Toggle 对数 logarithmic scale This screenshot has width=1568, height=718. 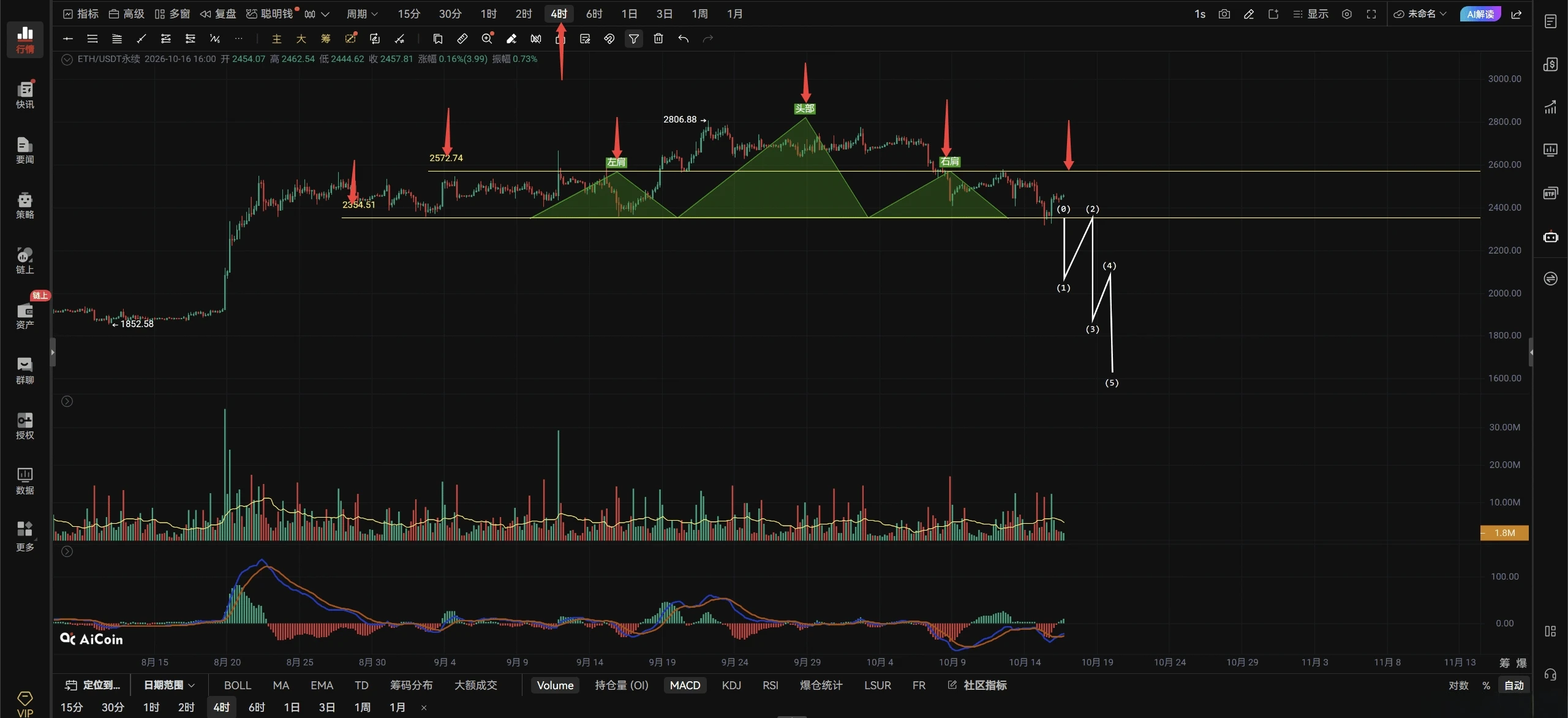1458,685
